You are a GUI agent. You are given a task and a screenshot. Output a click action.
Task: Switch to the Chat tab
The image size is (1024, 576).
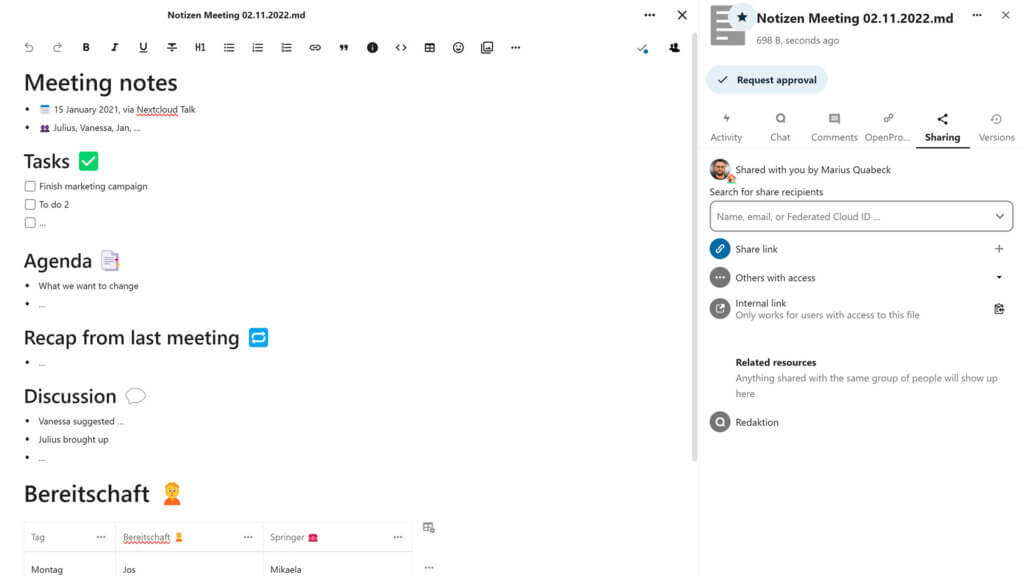[x=780, y=127]
